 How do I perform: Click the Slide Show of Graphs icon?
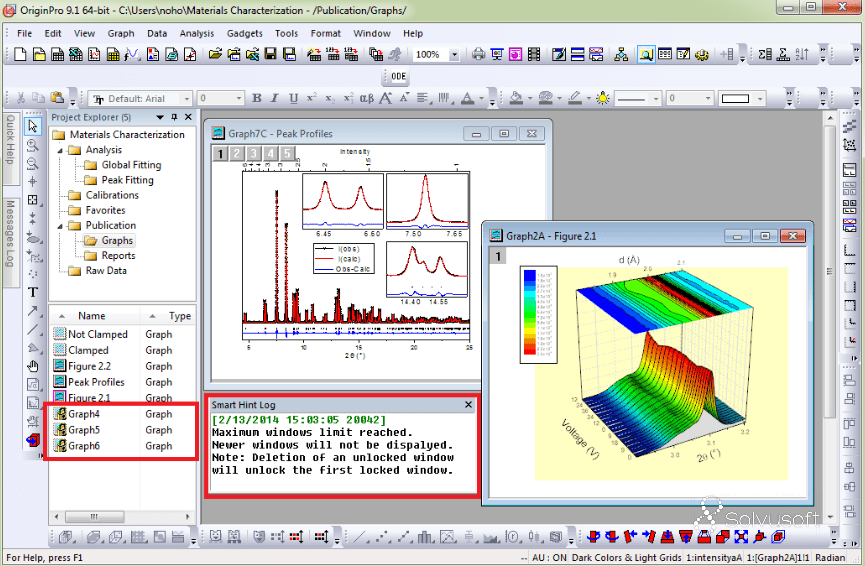point(497,54)
